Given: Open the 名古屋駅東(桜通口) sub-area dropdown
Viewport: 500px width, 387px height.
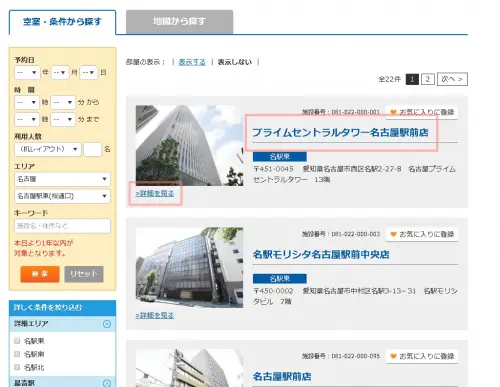Looking at the screenshot, I should click(62, 196).
